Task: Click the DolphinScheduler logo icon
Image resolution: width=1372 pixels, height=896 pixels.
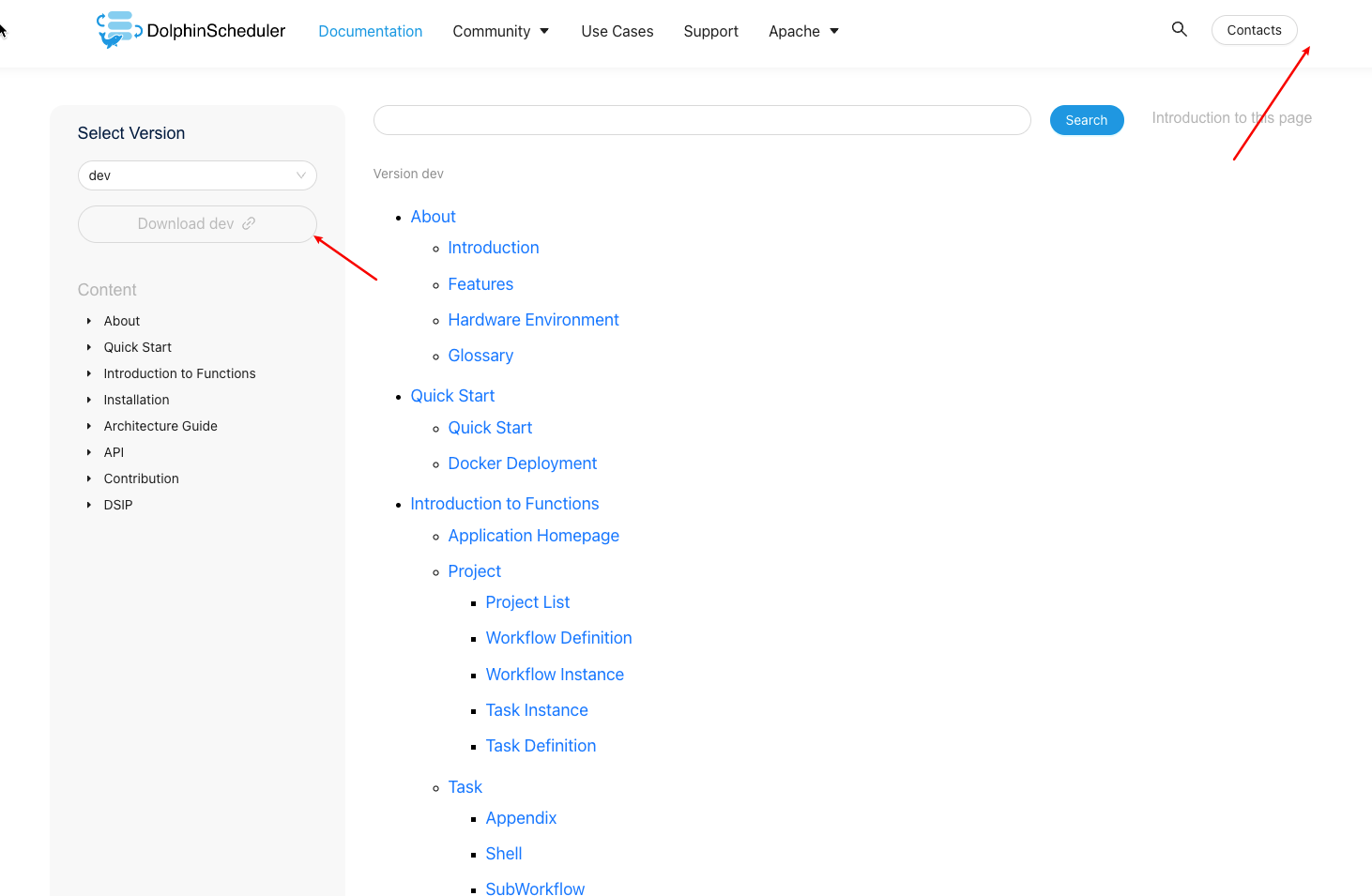Action: click(x=118, y=30)
